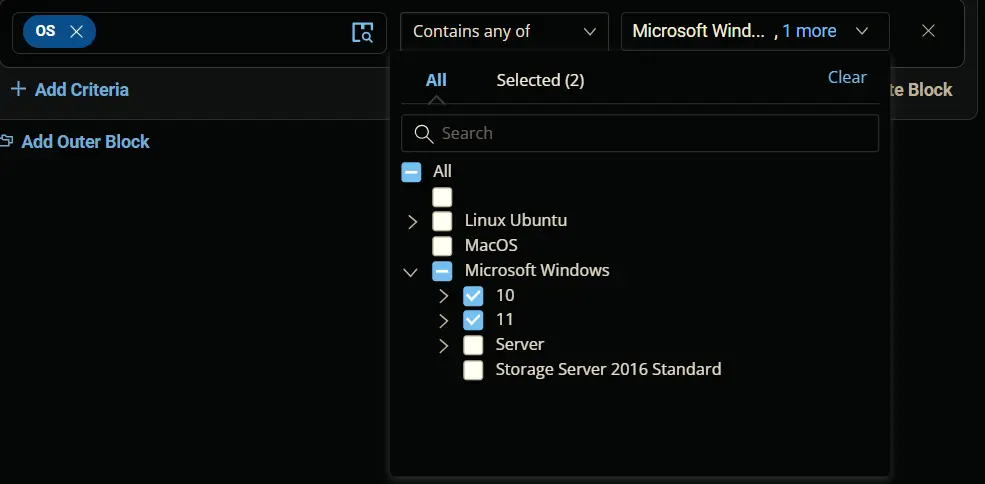Screen dimensions: 985x484
Task: Click the Server label text
Action: tap(520, 344)
